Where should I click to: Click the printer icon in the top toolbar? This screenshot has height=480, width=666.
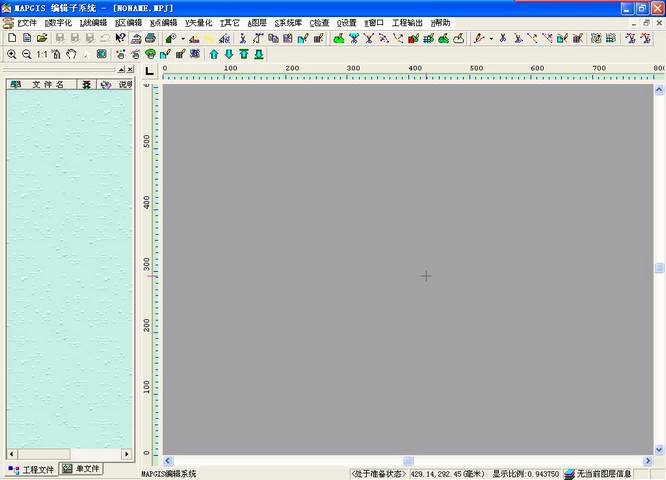pos(151,38)
